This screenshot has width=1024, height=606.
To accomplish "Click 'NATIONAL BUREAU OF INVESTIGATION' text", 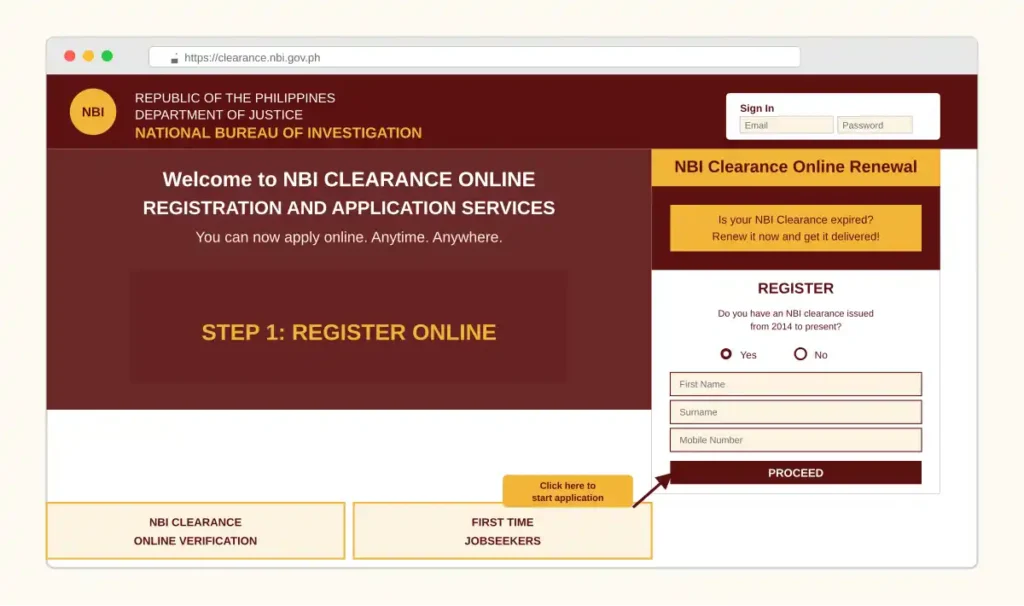I will (x=278, y=133).
